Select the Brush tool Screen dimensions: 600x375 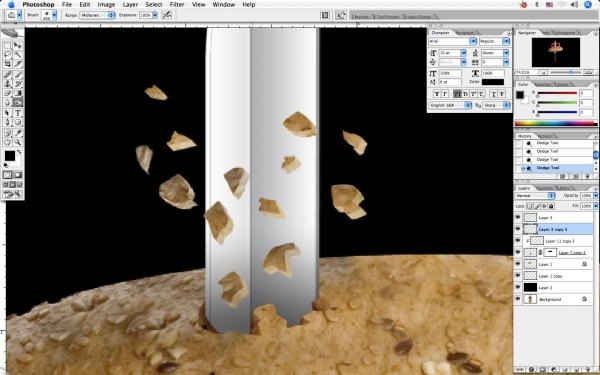coord(18,75)
